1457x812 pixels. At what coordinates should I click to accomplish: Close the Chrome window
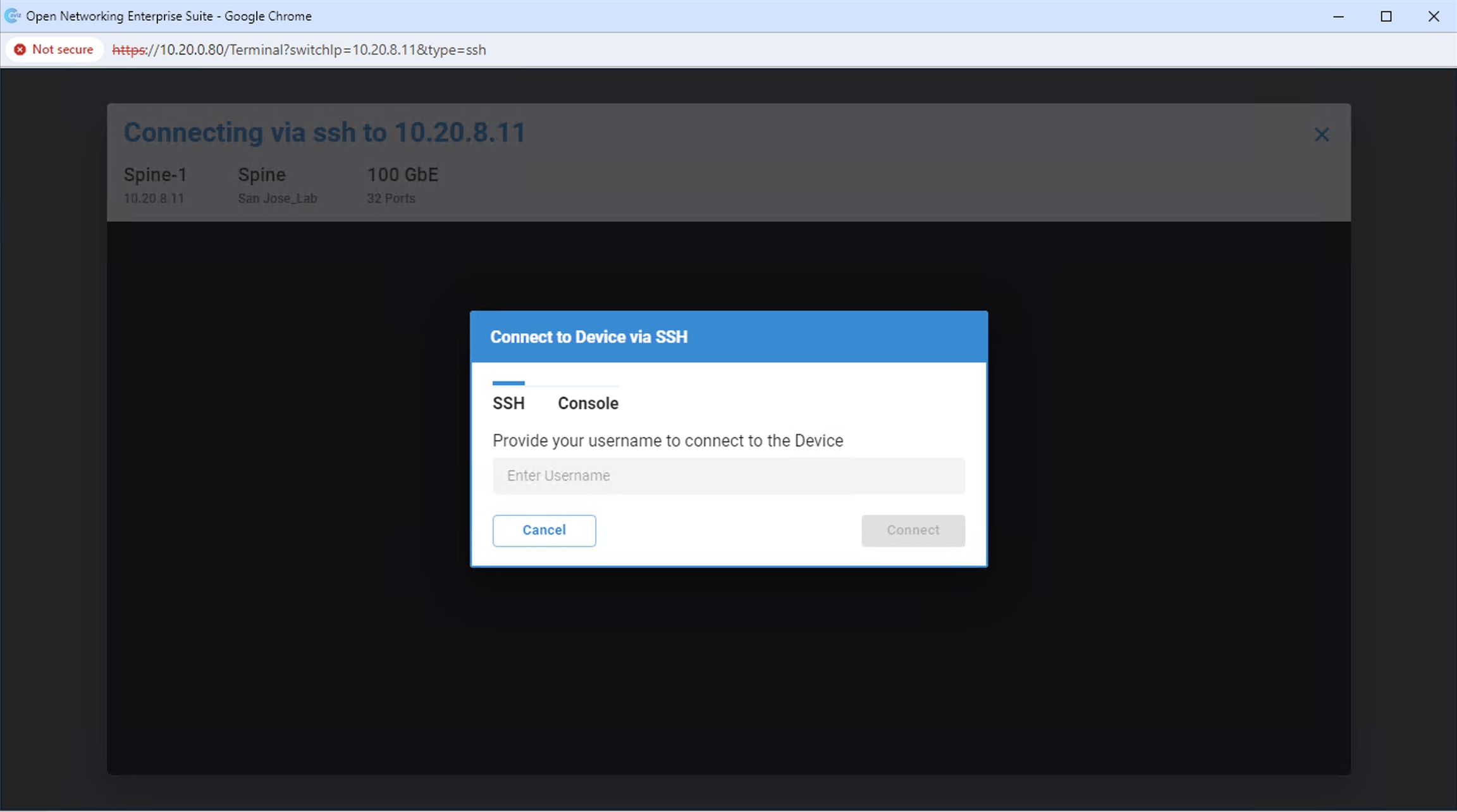[1434, 16]
